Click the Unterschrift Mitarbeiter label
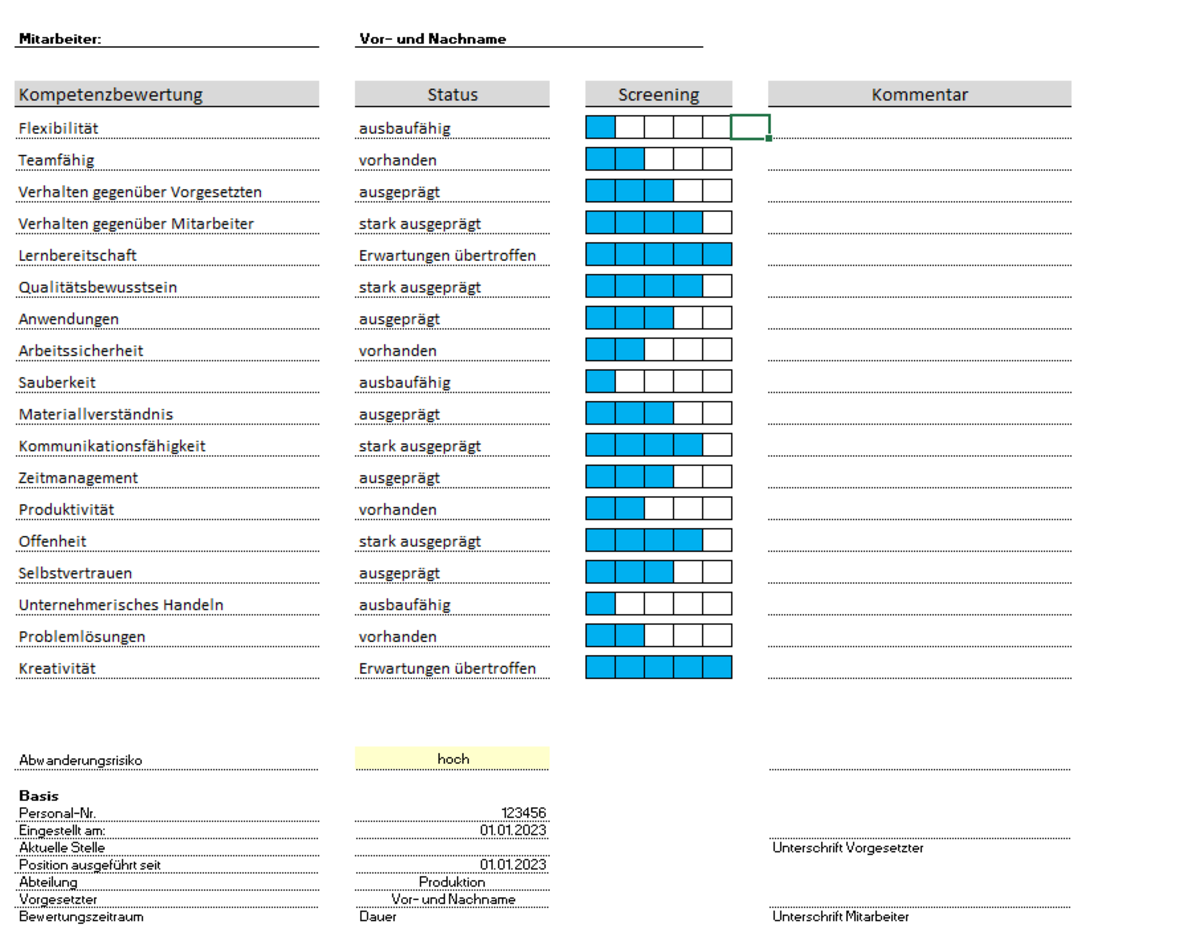 (841, 916)
